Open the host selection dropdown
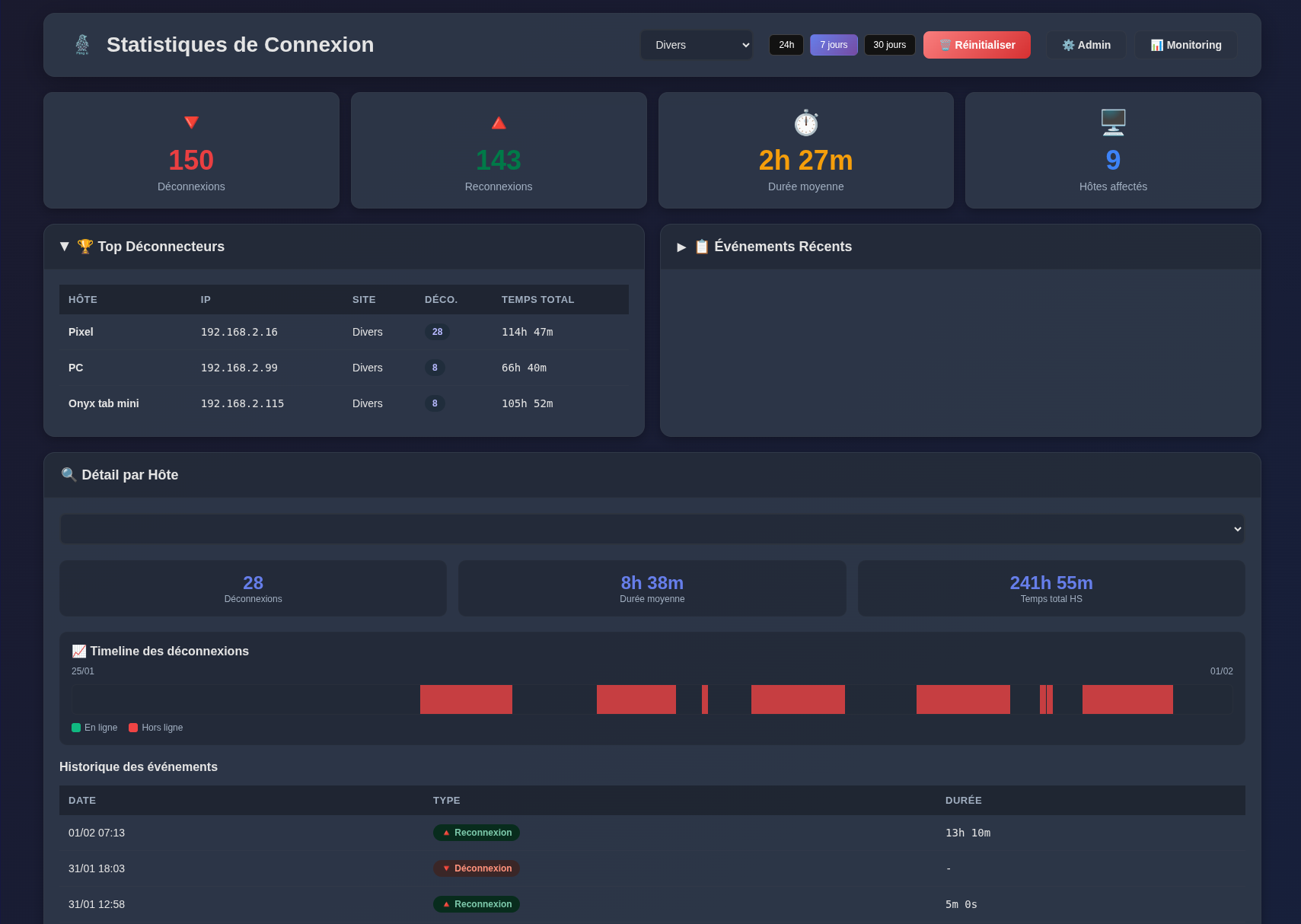 pyautogui.click(x=652, y=529)
